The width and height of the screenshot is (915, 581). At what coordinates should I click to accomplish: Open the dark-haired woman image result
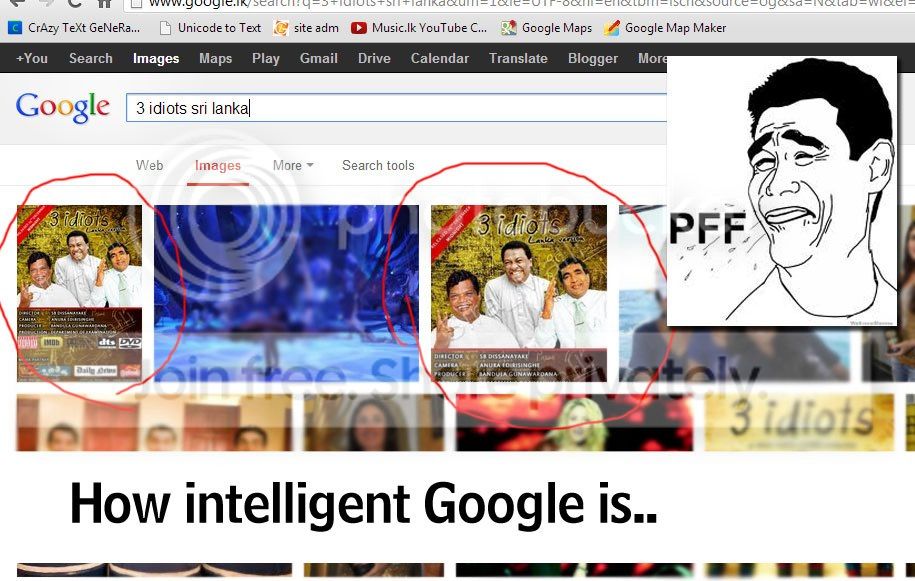374,422
